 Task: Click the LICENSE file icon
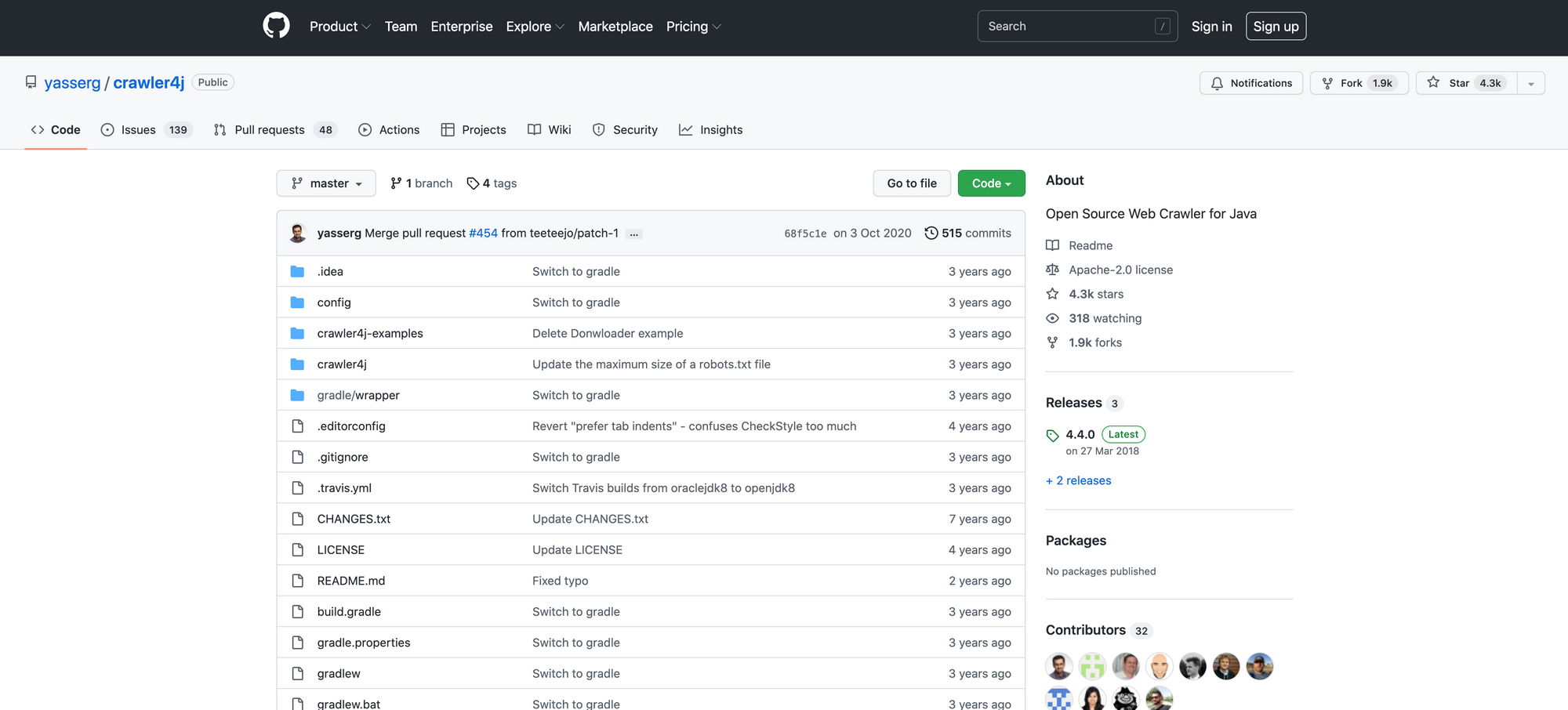298,550
